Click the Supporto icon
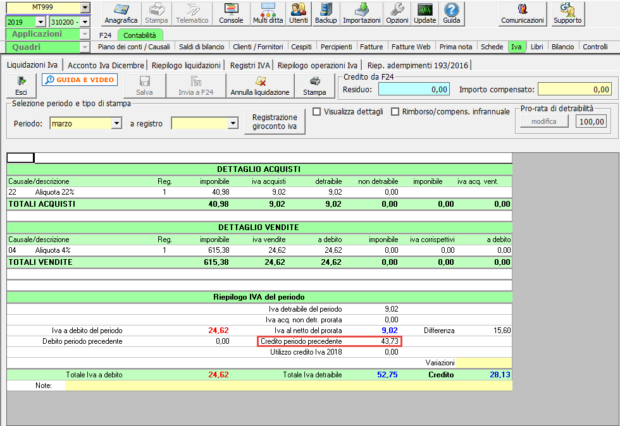620x426 pixels. click(x=566, y=14)
